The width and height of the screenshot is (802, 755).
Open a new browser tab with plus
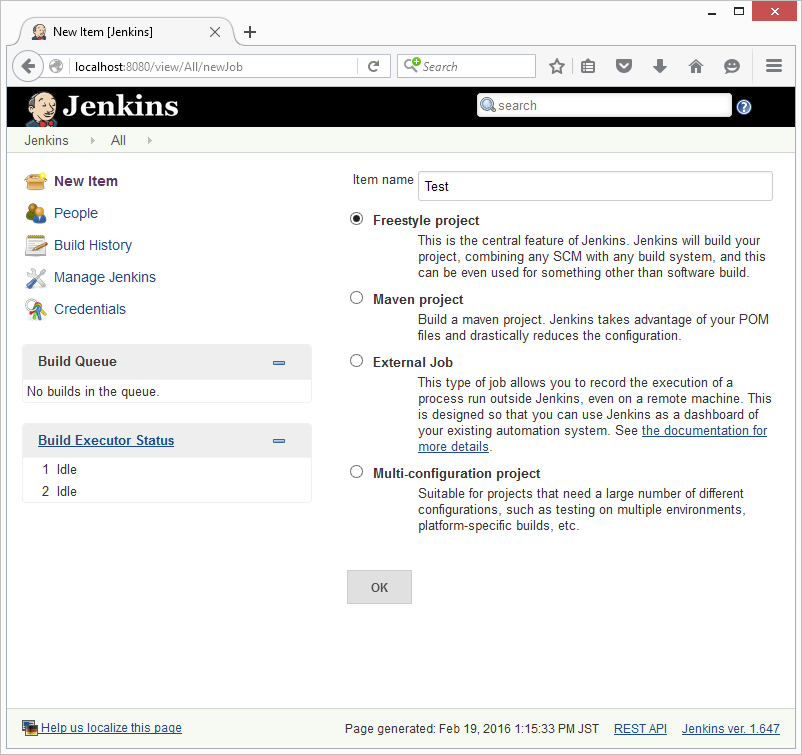pos(250,32)
